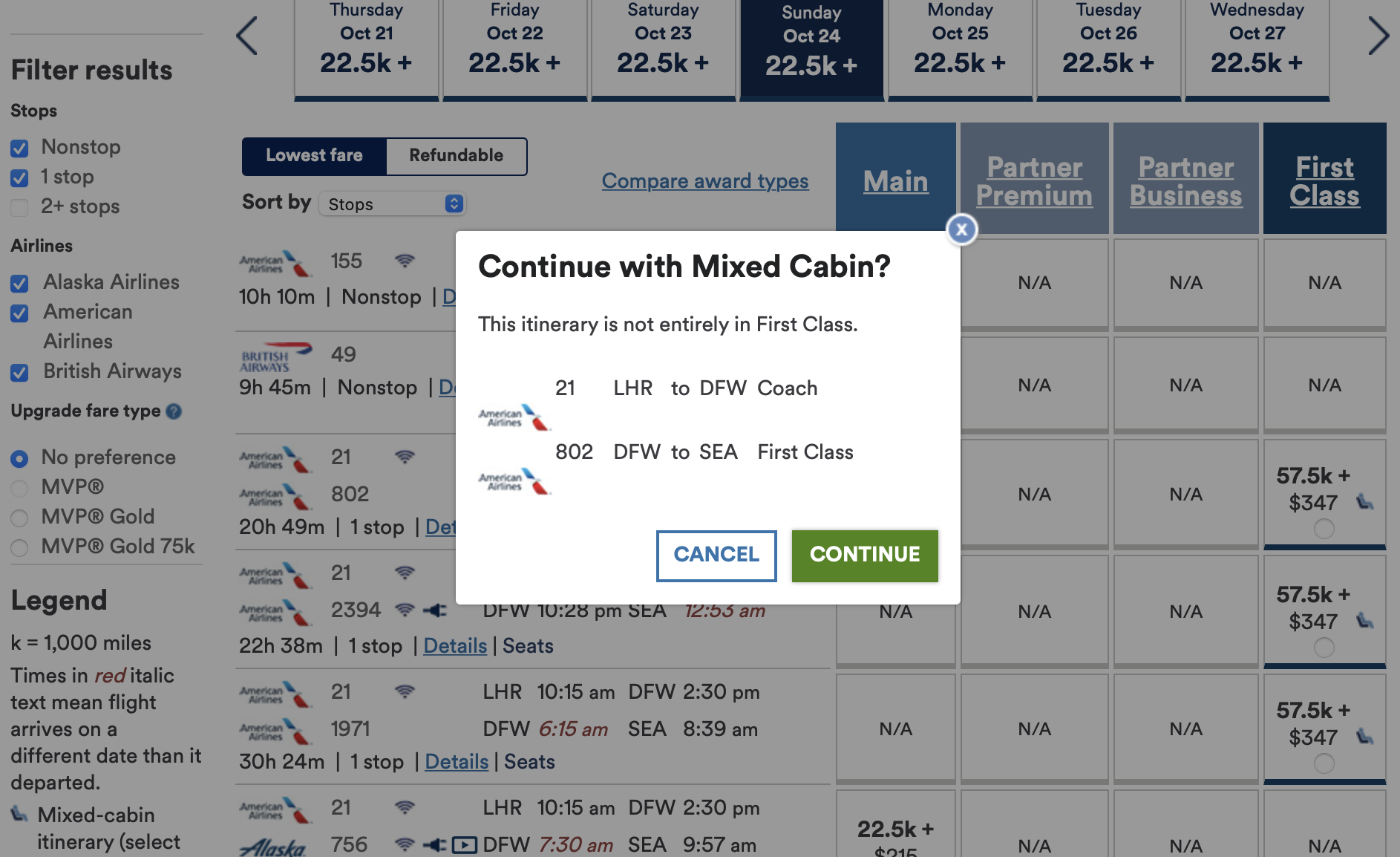Close the Mixed Cabin dialog with X
This screenshot has width=1400, height=857.
(961, 229)
